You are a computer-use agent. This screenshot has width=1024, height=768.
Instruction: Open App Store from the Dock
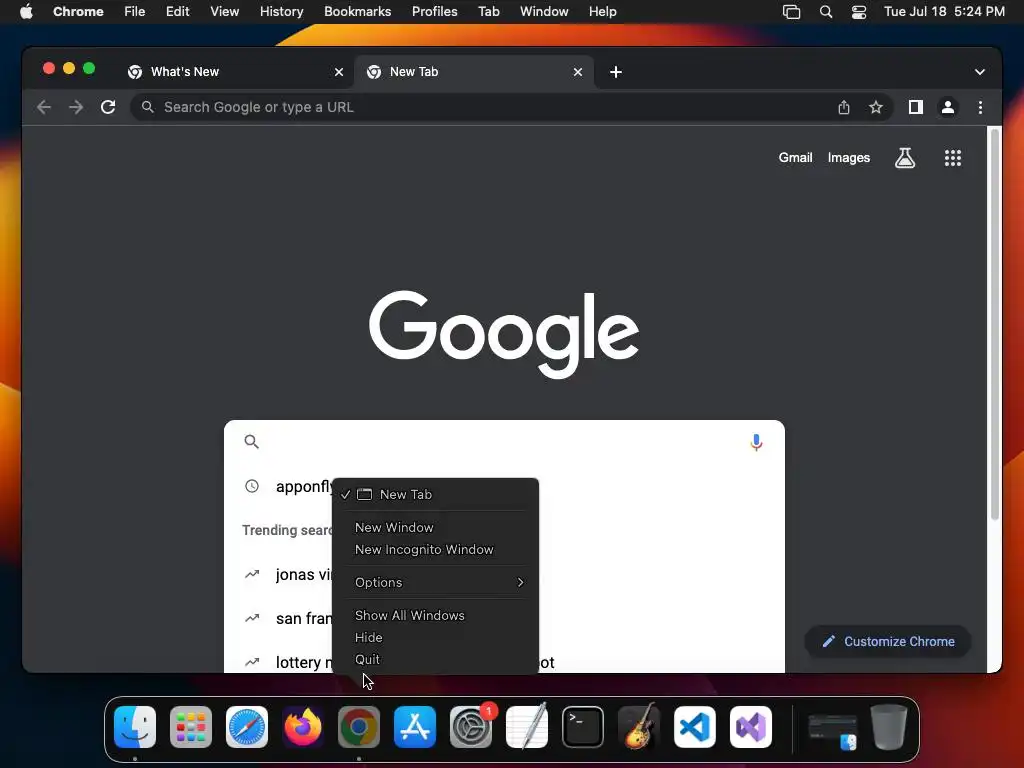pos(415,726)
